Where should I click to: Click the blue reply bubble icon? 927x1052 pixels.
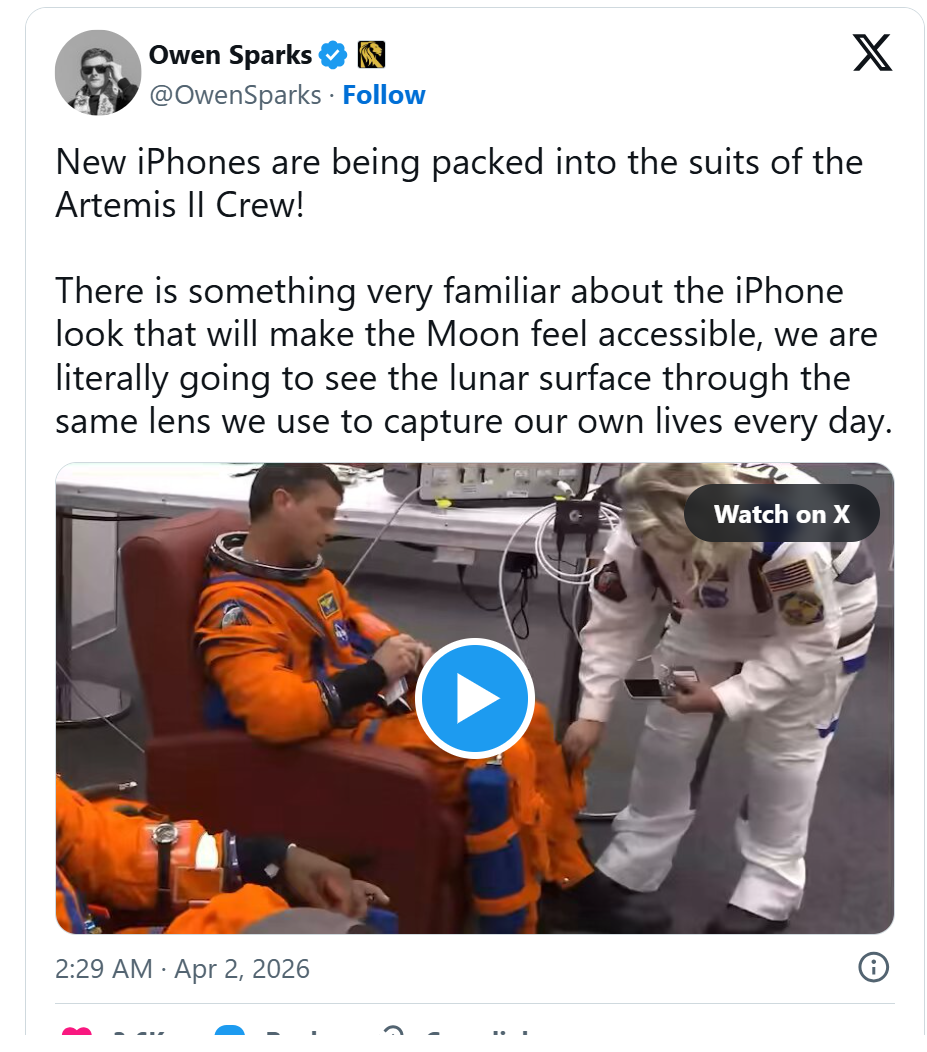pos(231,1038)
